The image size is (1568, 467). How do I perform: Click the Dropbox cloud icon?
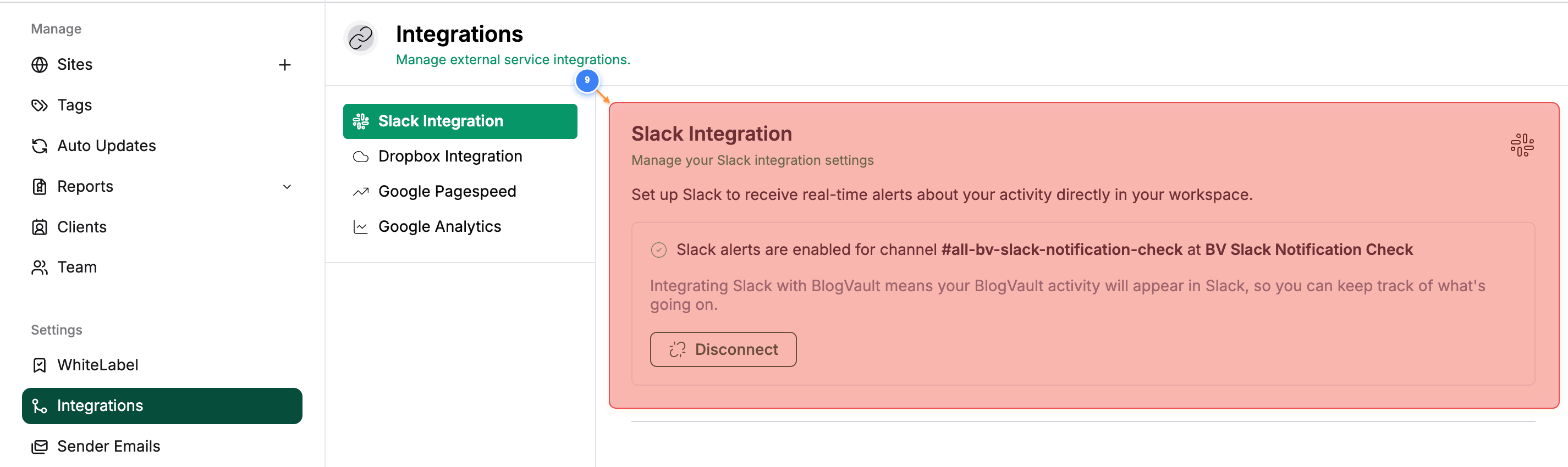click(x=360, y=156)
